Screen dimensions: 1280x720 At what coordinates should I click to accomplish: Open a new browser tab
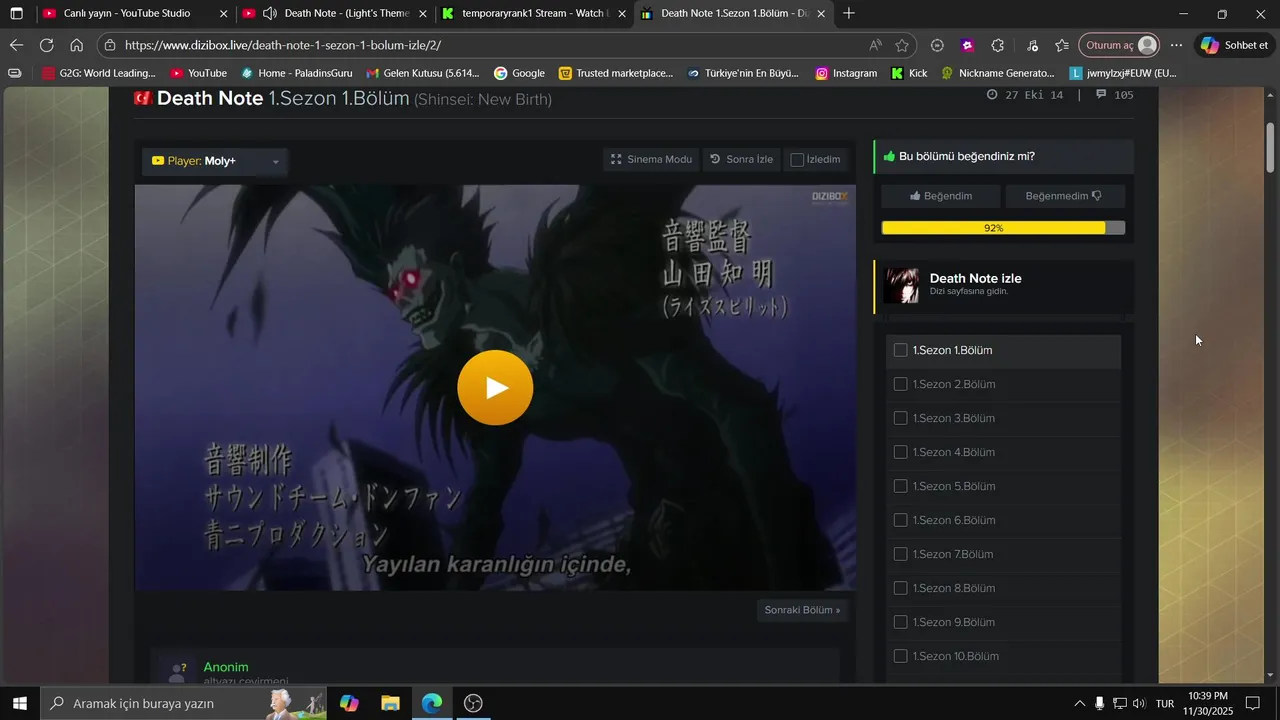click(849, 14)
